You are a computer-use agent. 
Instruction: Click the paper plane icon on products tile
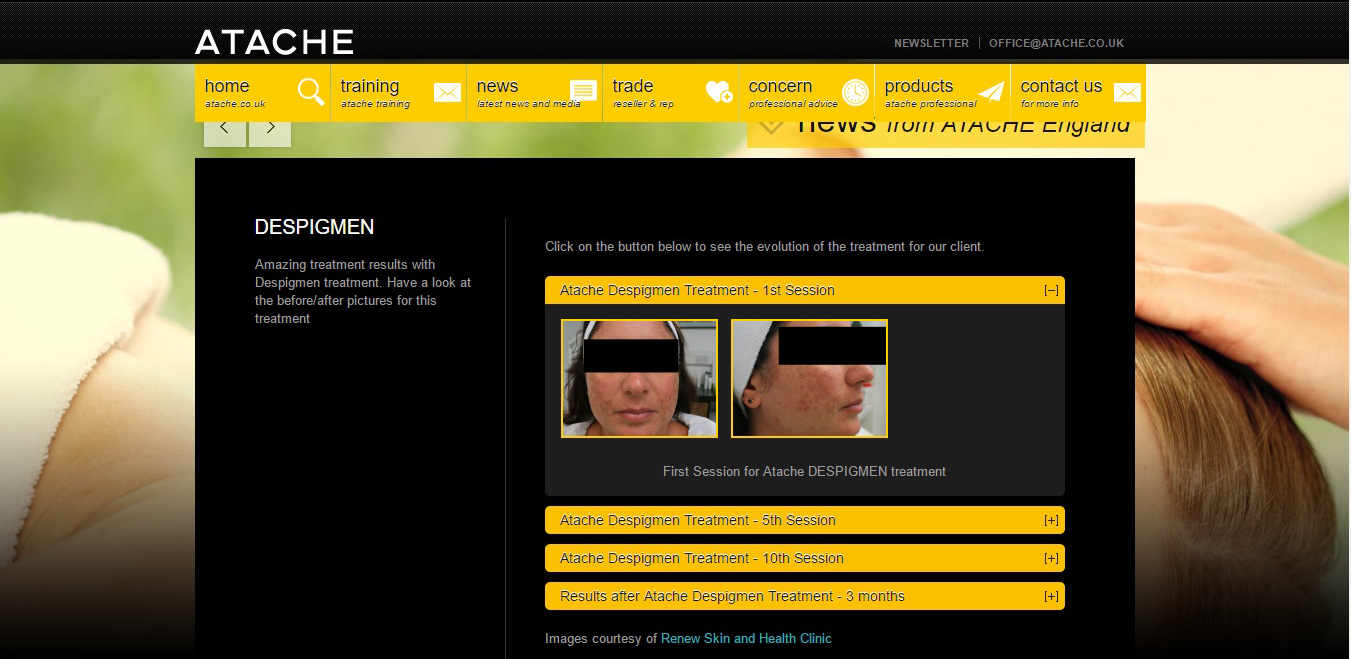pos(991,92)
